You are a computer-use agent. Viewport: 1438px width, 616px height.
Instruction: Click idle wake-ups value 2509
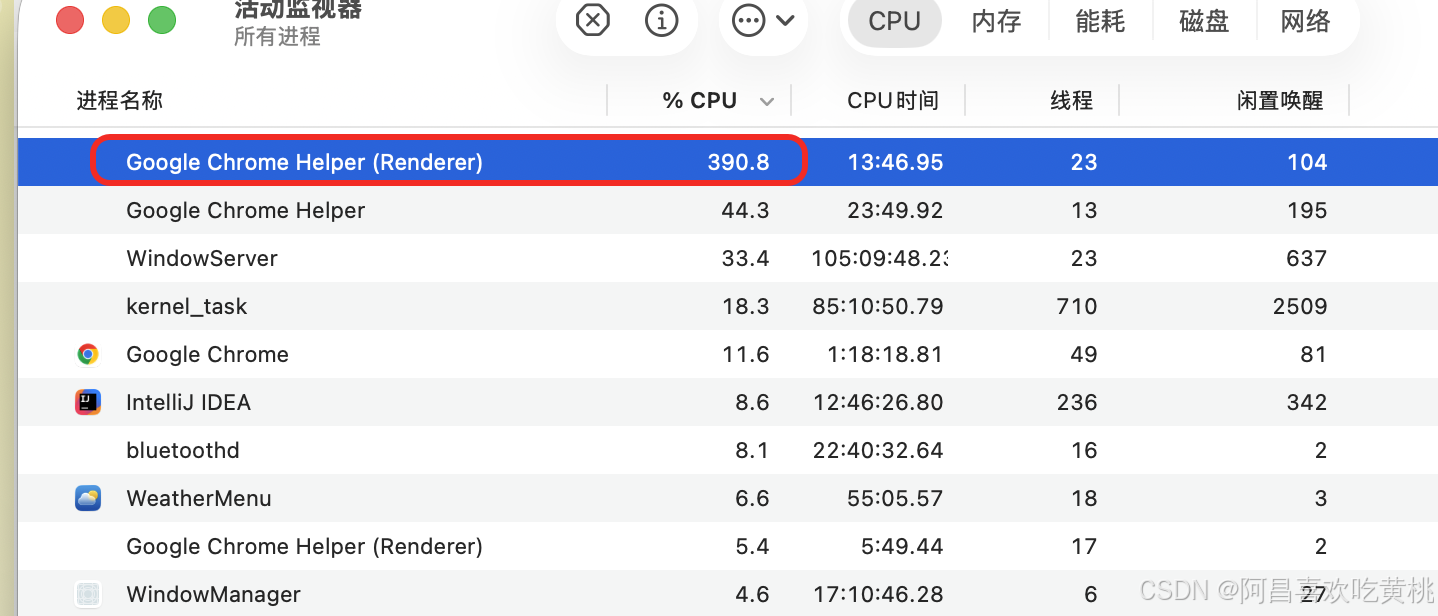click(1300, 306)
